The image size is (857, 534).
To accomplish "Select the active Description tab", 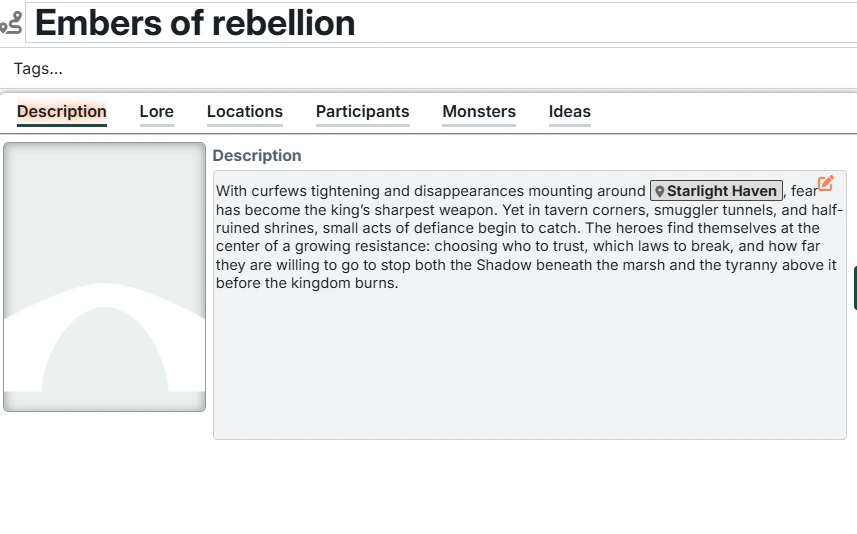I will pyautogui.click(x=62, y=112).
